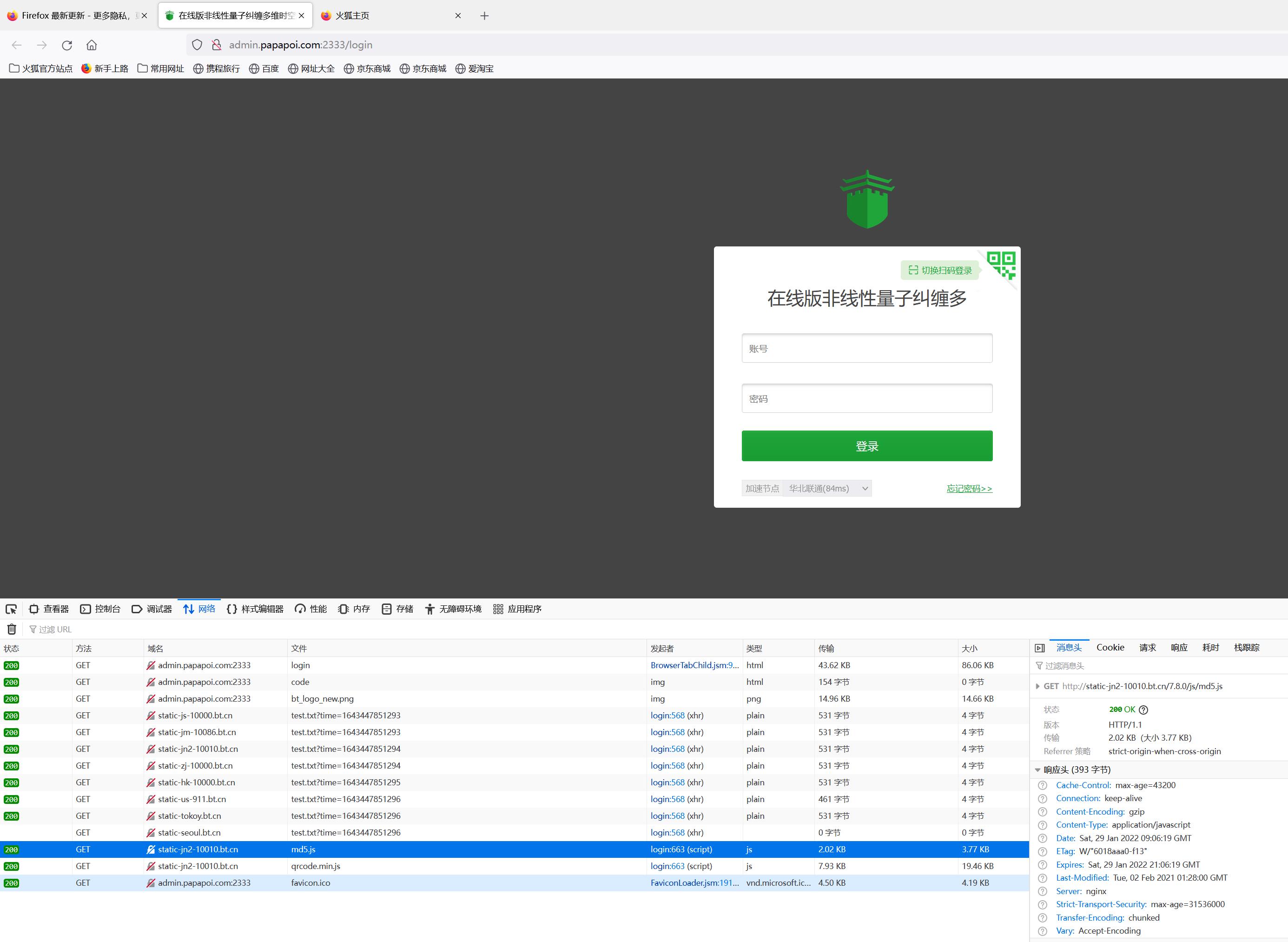Screen dimensions: 1288x942
Task: Switch to the Cookie details tab
Action: coord(1110,648)
